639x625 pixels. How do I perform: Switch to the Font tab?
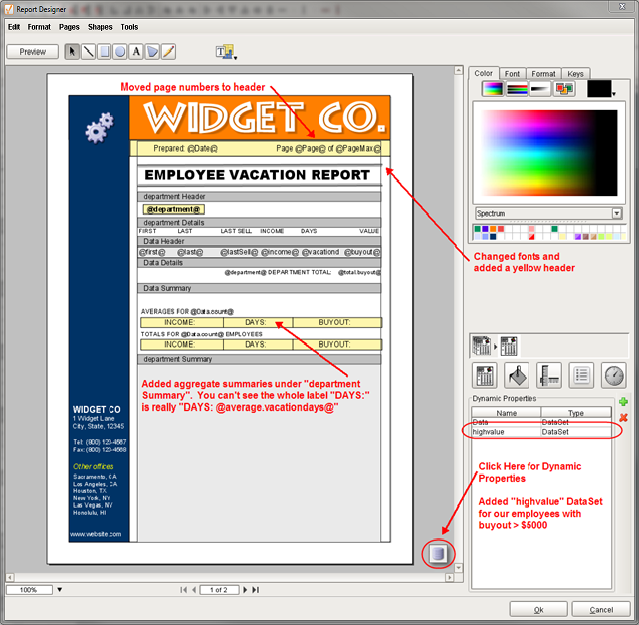512,74
